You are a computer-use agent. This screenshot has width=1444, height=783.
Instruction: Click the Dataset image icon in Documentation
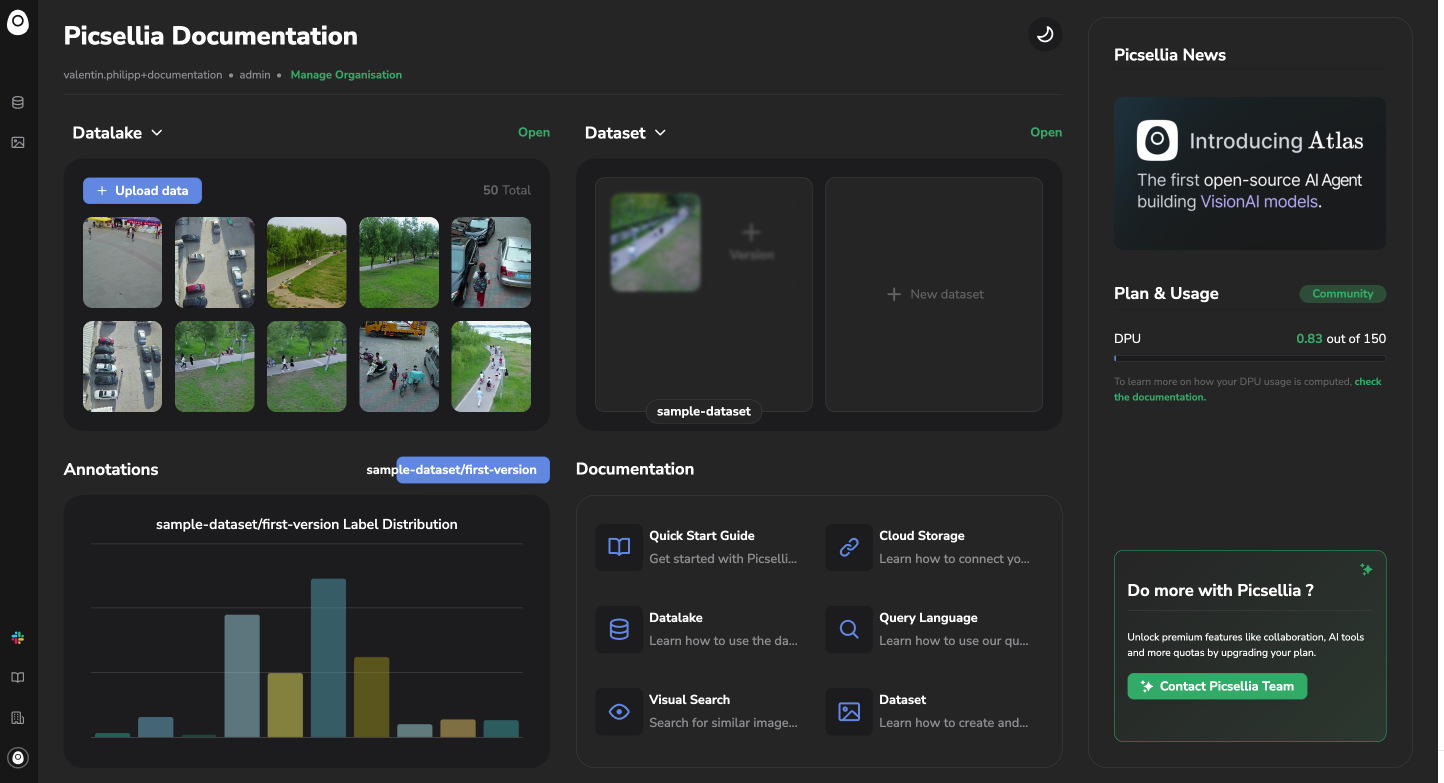(849, 712)
